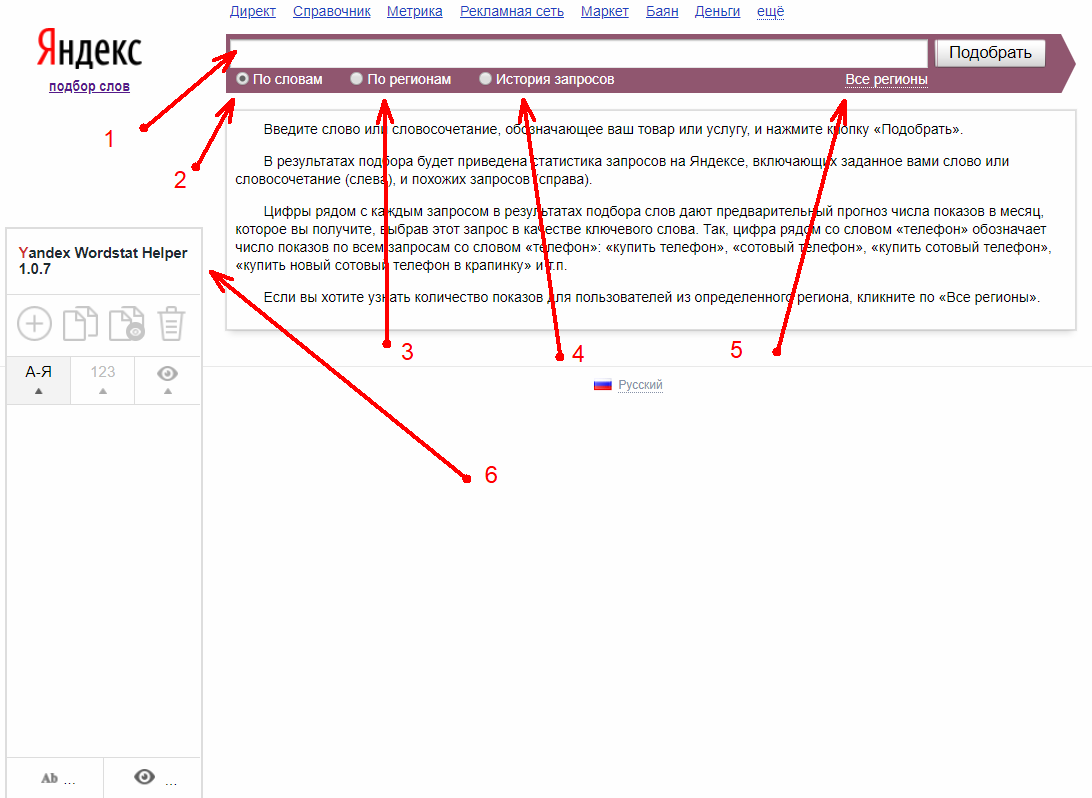Sort helper list alphabetically А-Я

(x=38, y=380)
